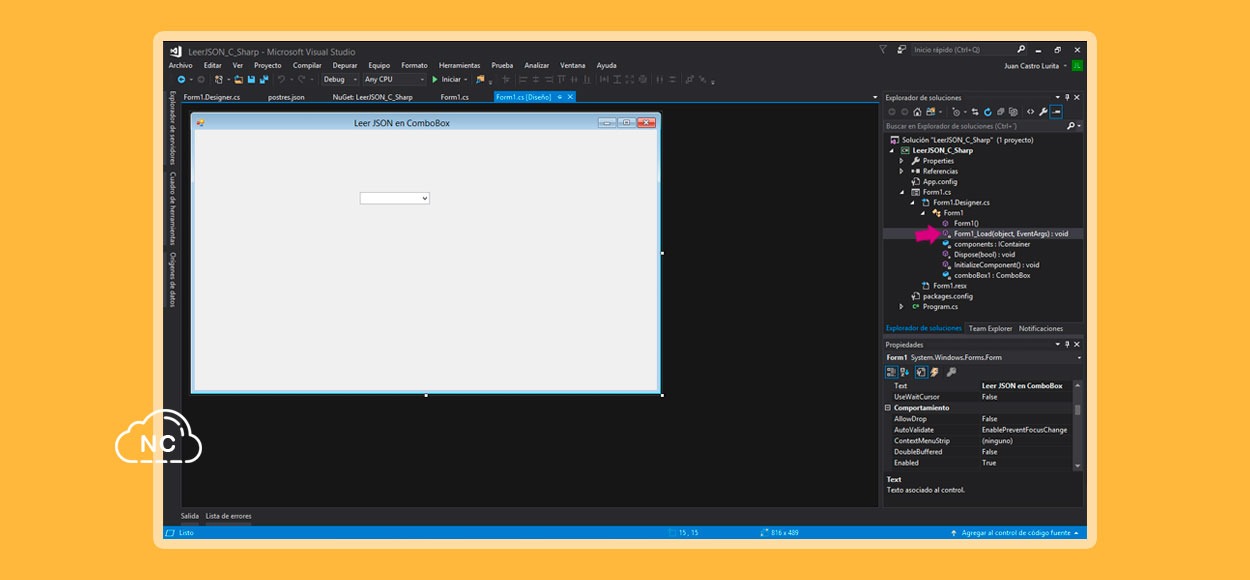
Task: Click the Quick Launch search field
Action: pos(962,49)
